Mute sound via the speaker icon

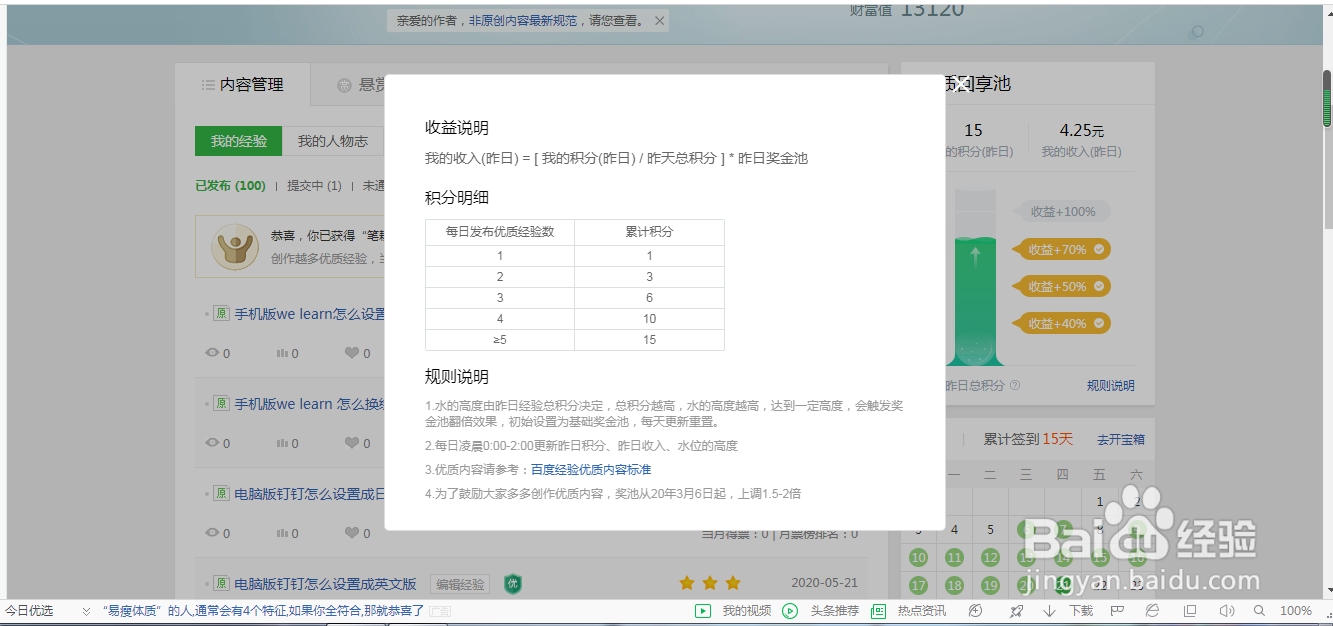coord(1226,610)
